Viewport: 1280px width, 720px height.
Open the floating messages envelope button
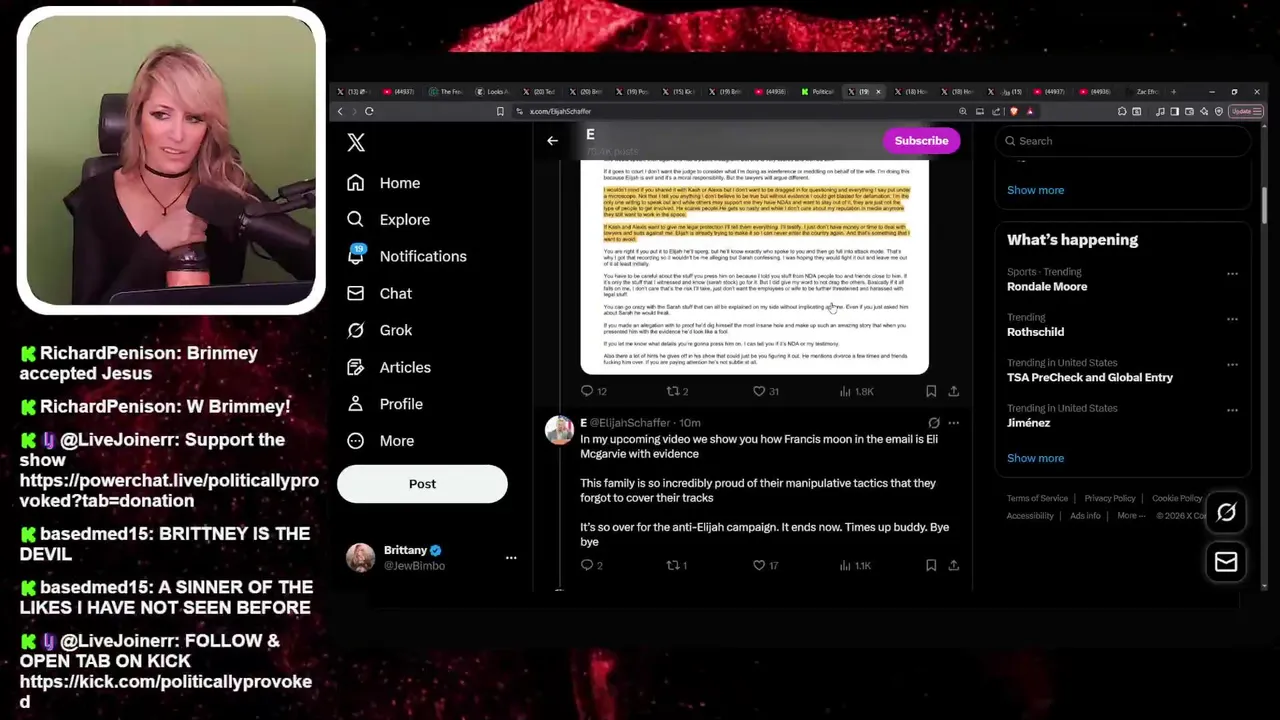tap(1226, 562)
